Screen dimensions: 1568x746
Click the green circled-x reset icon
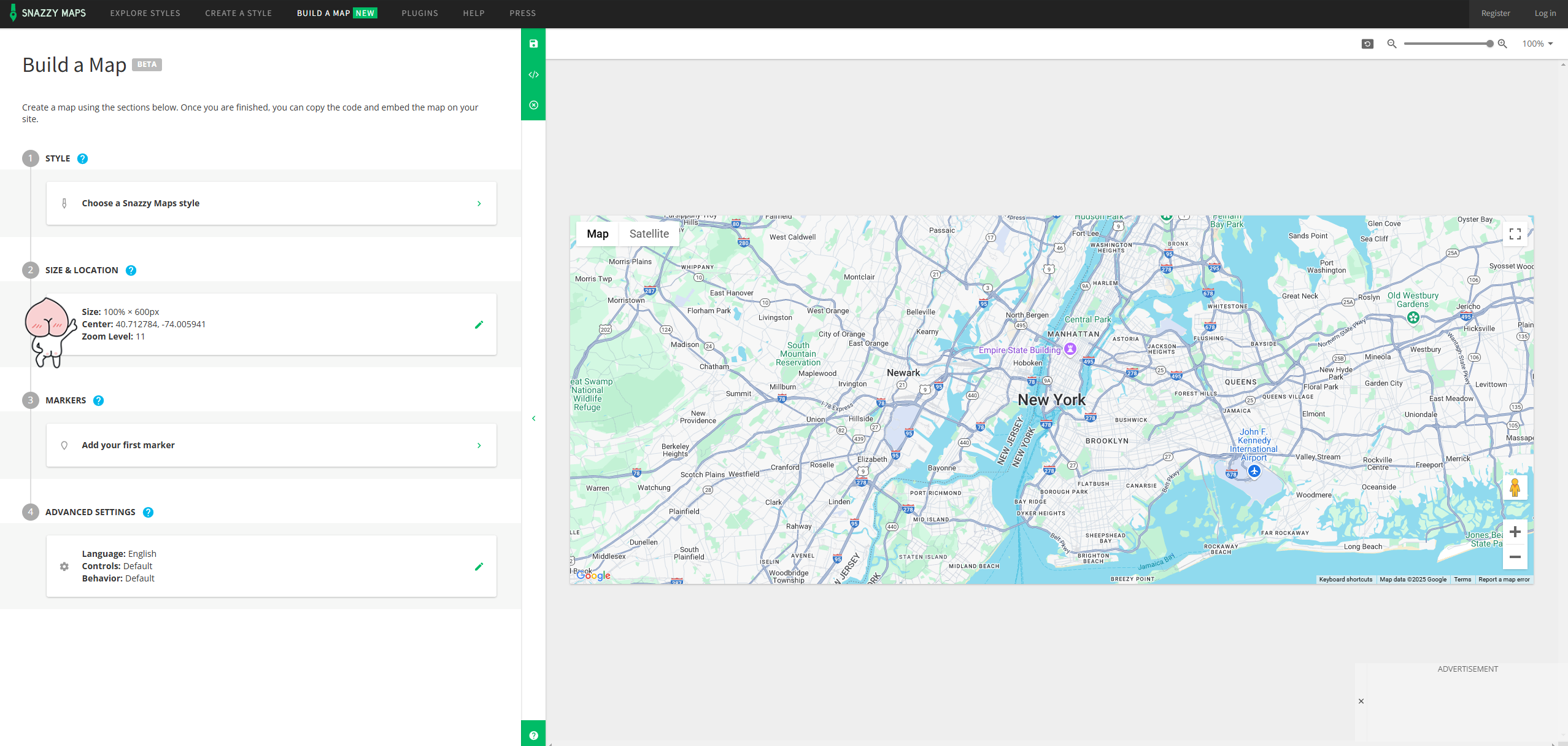coord(533,105)
